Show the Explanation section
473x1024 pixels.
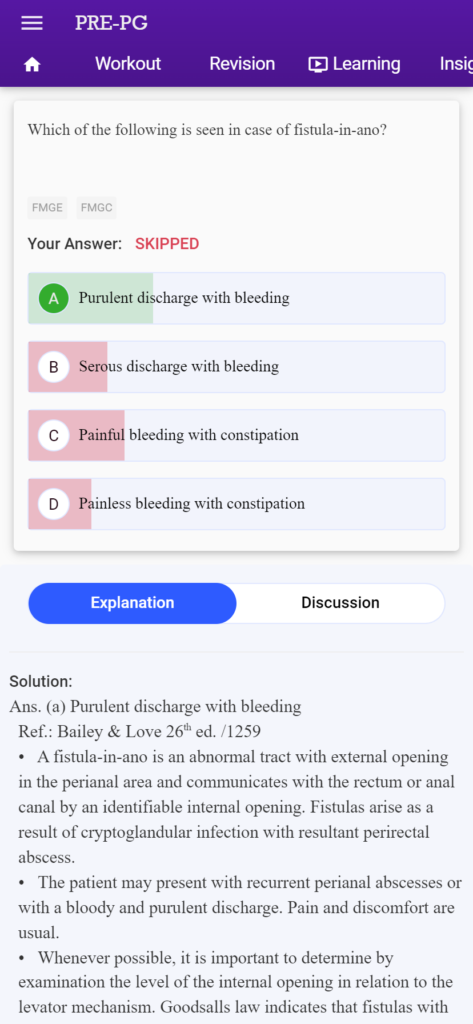[132, 603]
